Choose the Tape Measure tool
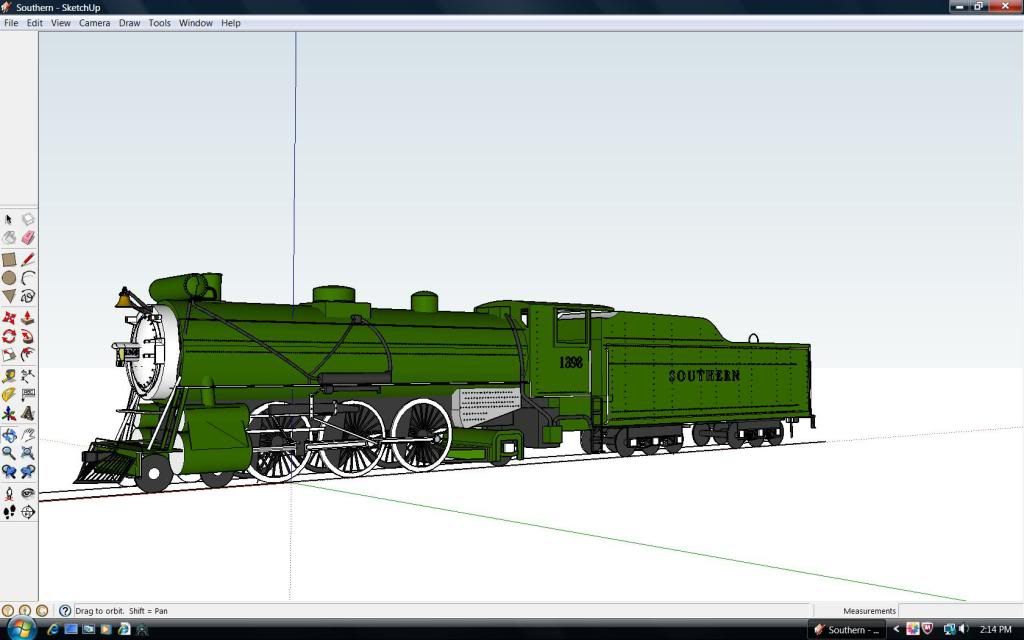Image resolution: width=1024 pixels, height=640 pixels. pyautogui.click(x=8, y=376)
